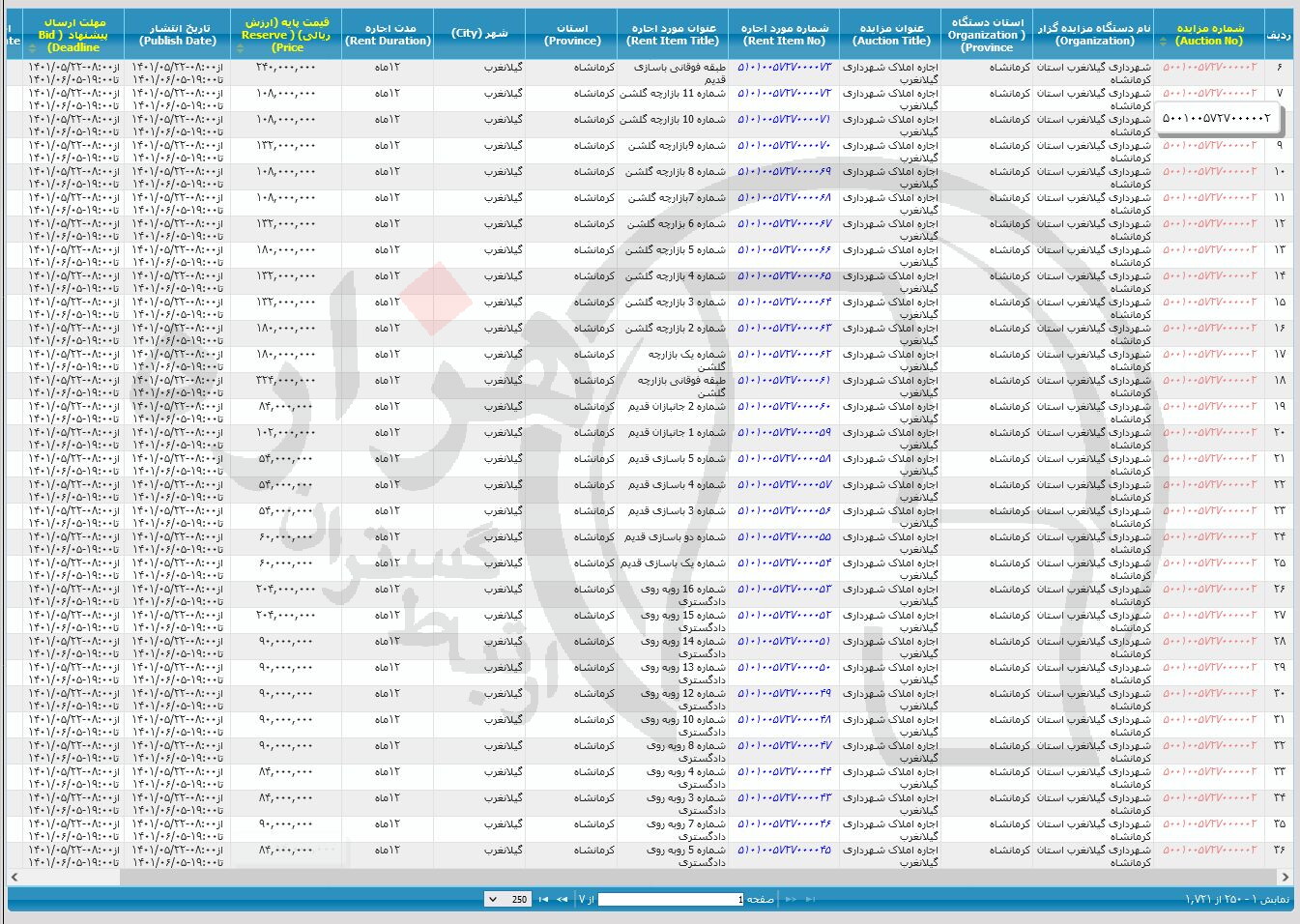Click the record count text 'نمایش ۱ - ۲۵۰ از ۱,۷۲۱'
Image resolution: width=1300 pixels, height=924 pixels.
coord(1237,899)
